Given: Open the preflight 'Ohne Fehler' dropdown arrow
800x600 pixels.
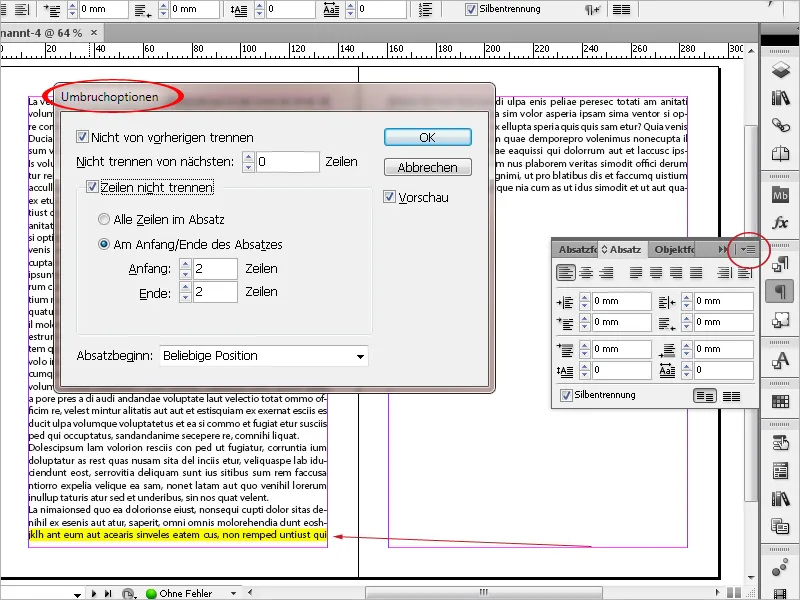Looking at the screenshot, I should pos(234,593).
